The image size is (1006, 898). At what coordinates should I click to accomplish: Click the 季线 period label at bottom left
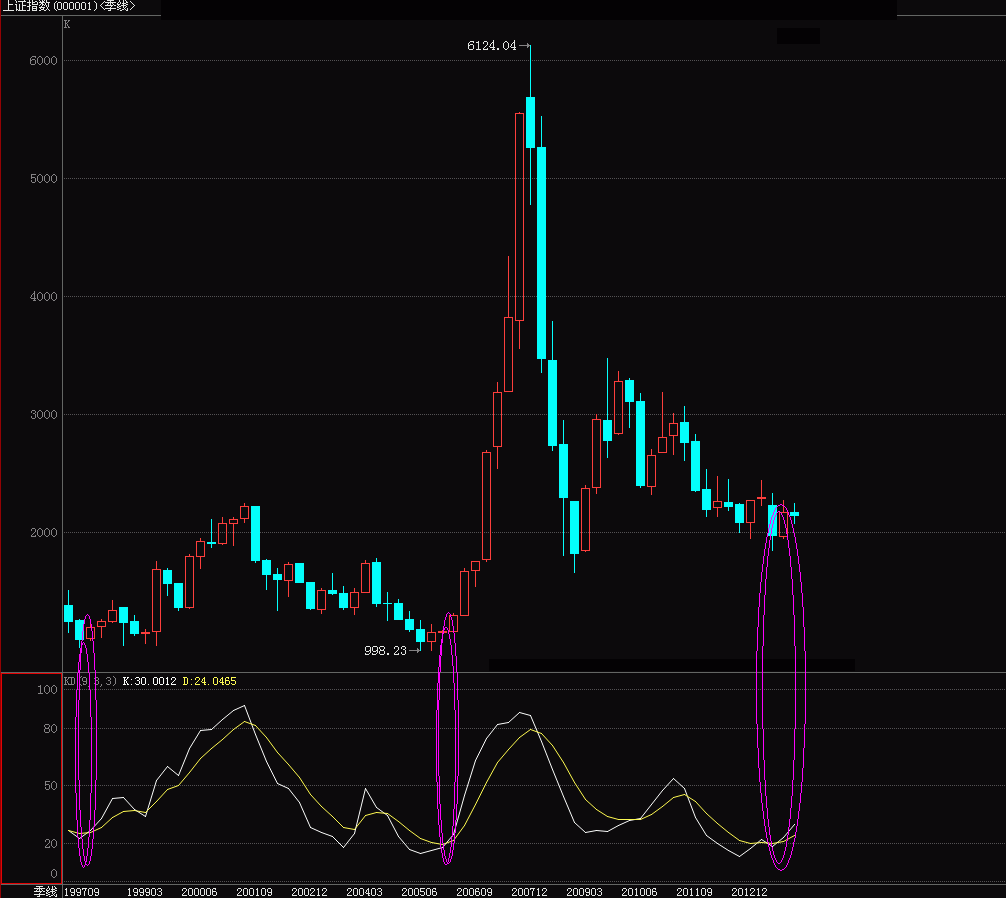click(x=46, y=892)
